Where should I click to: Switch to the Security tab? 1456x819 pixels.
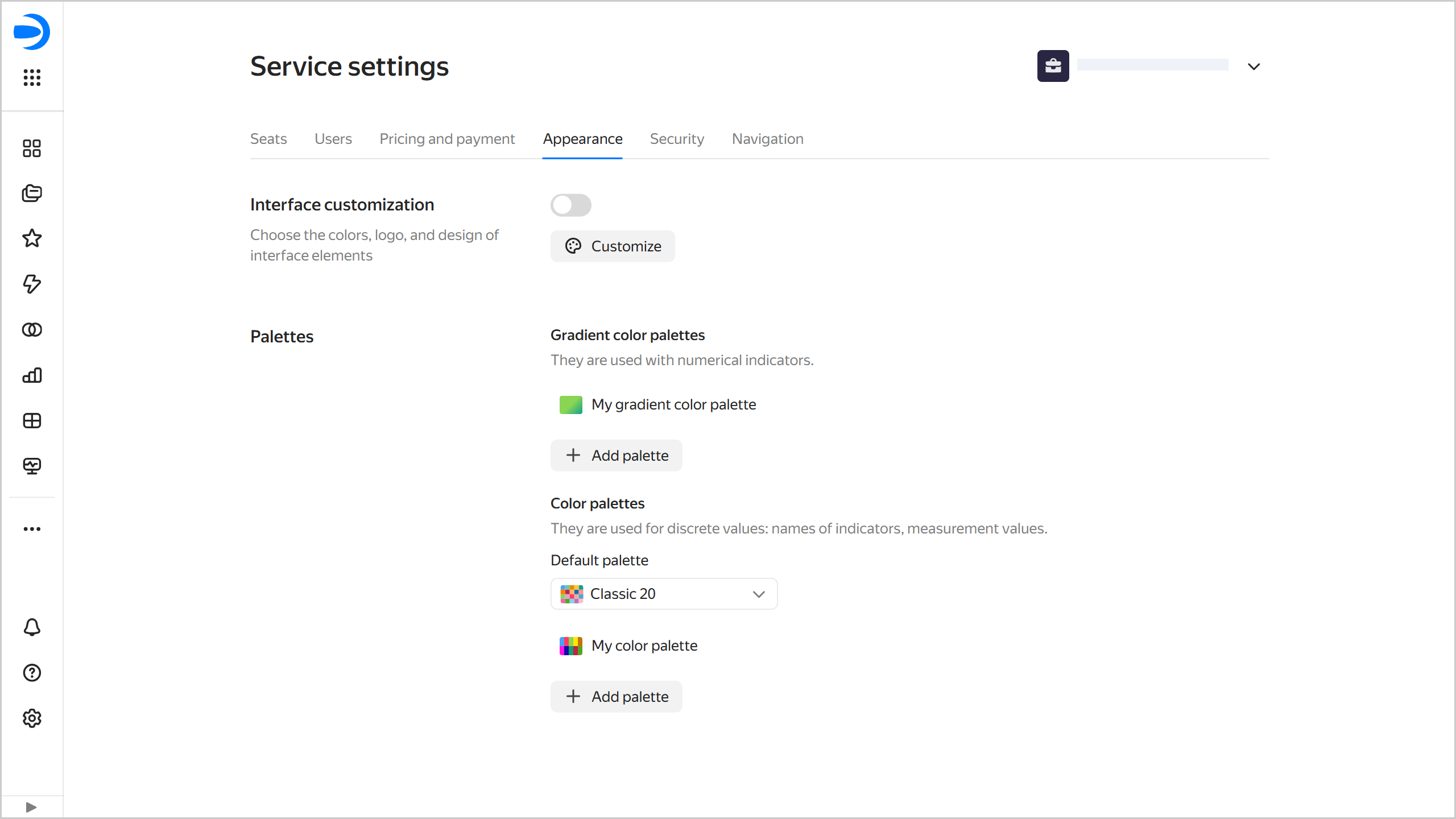pos(677,139)
